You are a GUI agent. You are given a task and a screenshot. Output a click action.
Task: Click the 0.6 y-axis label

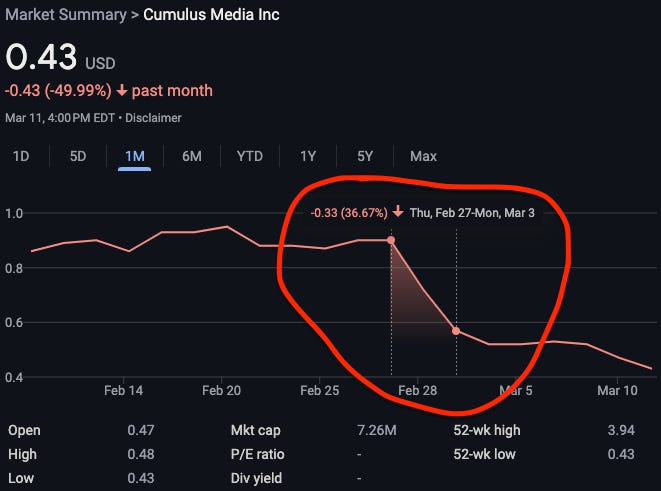pos(14,323)
